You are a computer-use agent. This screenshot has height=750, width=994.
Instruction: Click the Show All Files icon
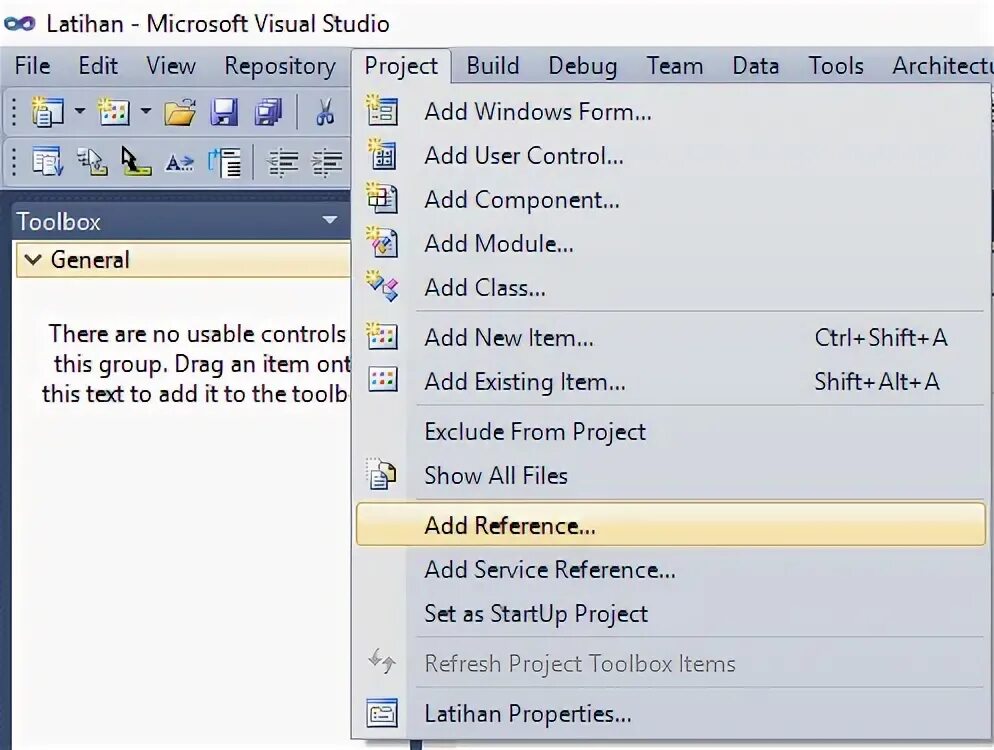(x=382, y=474)
